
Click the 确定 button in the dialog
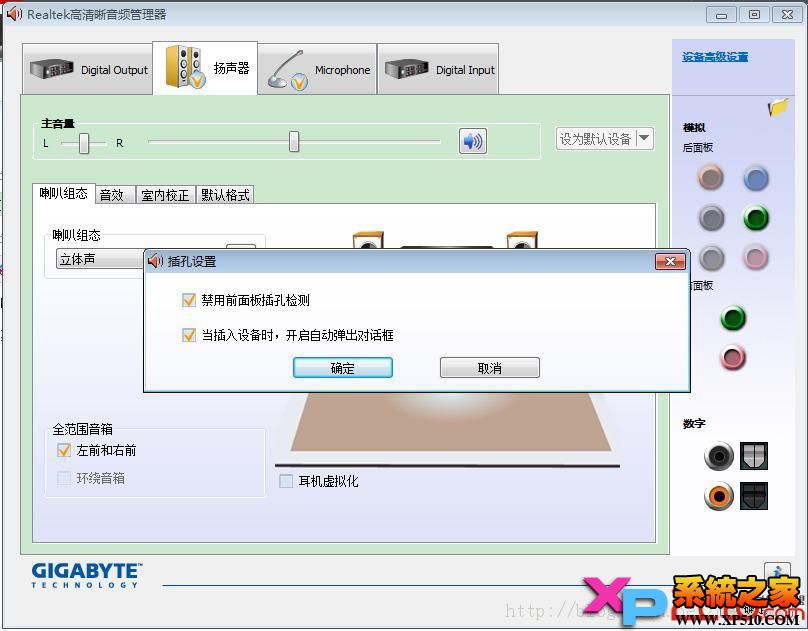point(343,367)
